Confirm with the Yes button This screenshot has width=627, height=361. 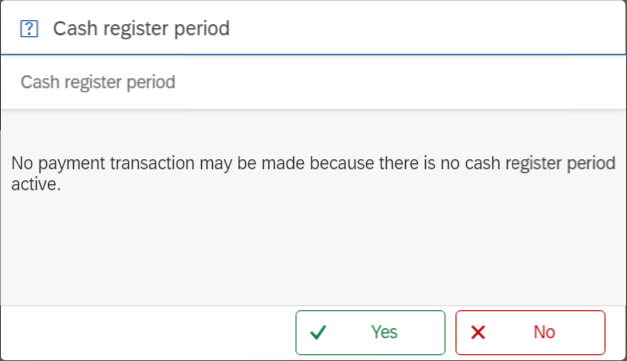tap(370, 332)
